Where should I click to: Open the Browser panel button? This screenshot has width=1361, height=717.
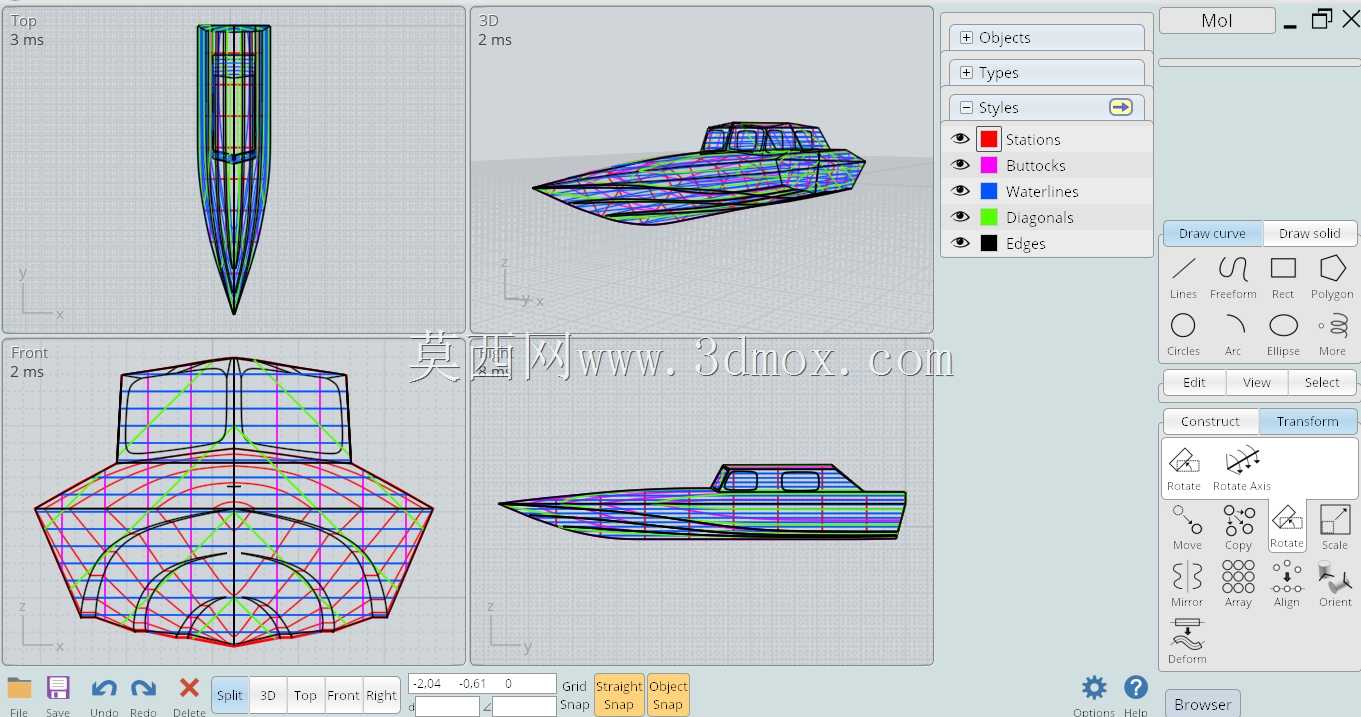pos(1202,704)
